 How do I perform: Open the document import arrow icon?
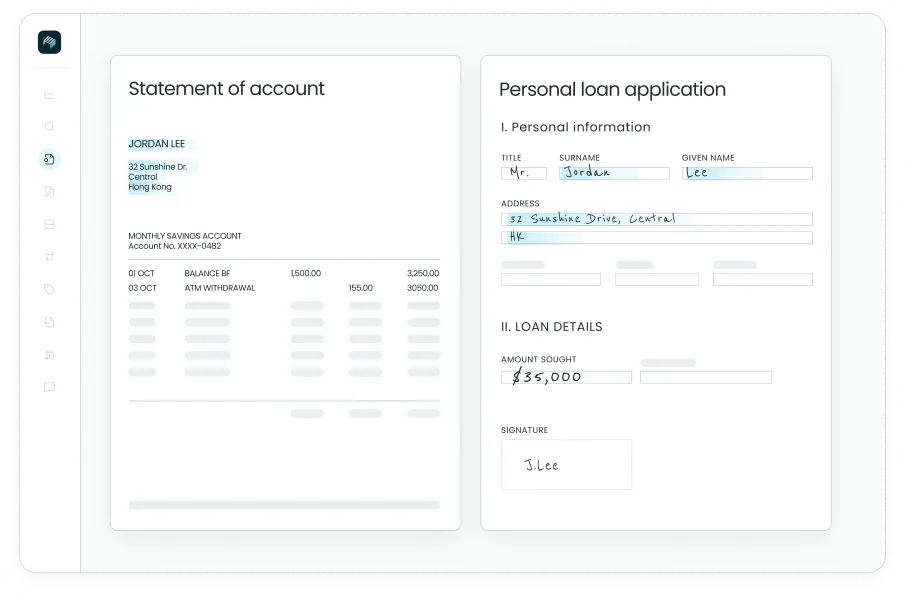50,322
